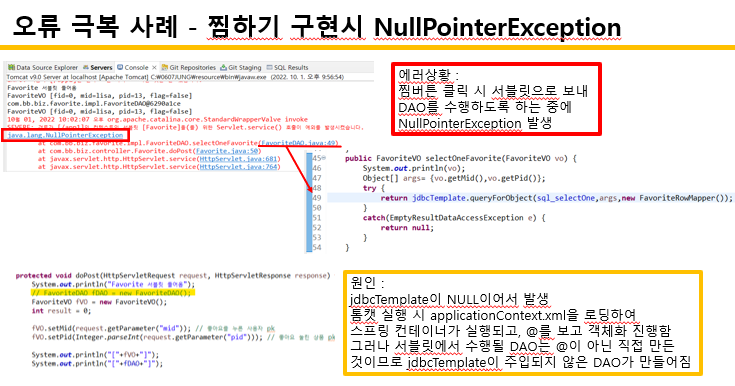Click the highlighted '// FavoriteDAO fDAO = new FavoriteDAO();' line
Viewport: 735px width, 386px height.
(112, 293)
